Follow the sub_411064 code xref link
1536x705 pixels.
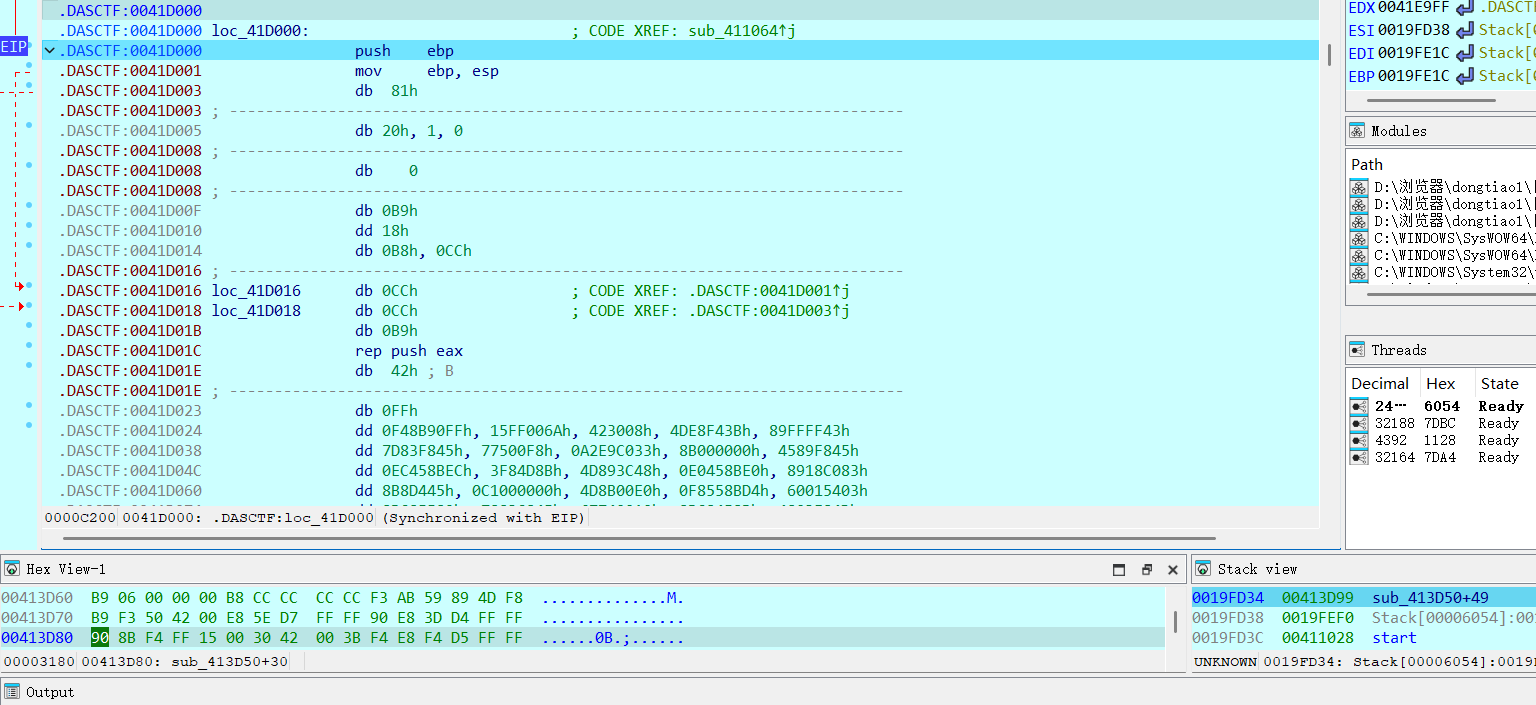(x=743, y=31)
